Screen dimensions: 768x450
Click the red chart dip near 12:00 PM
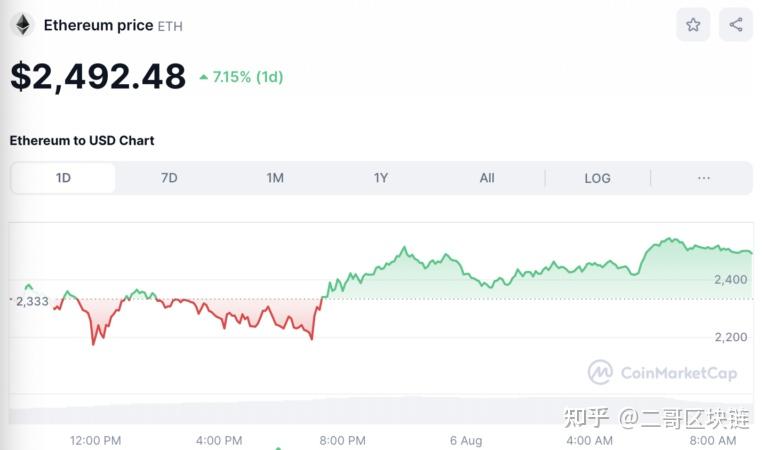coord(94,341)
